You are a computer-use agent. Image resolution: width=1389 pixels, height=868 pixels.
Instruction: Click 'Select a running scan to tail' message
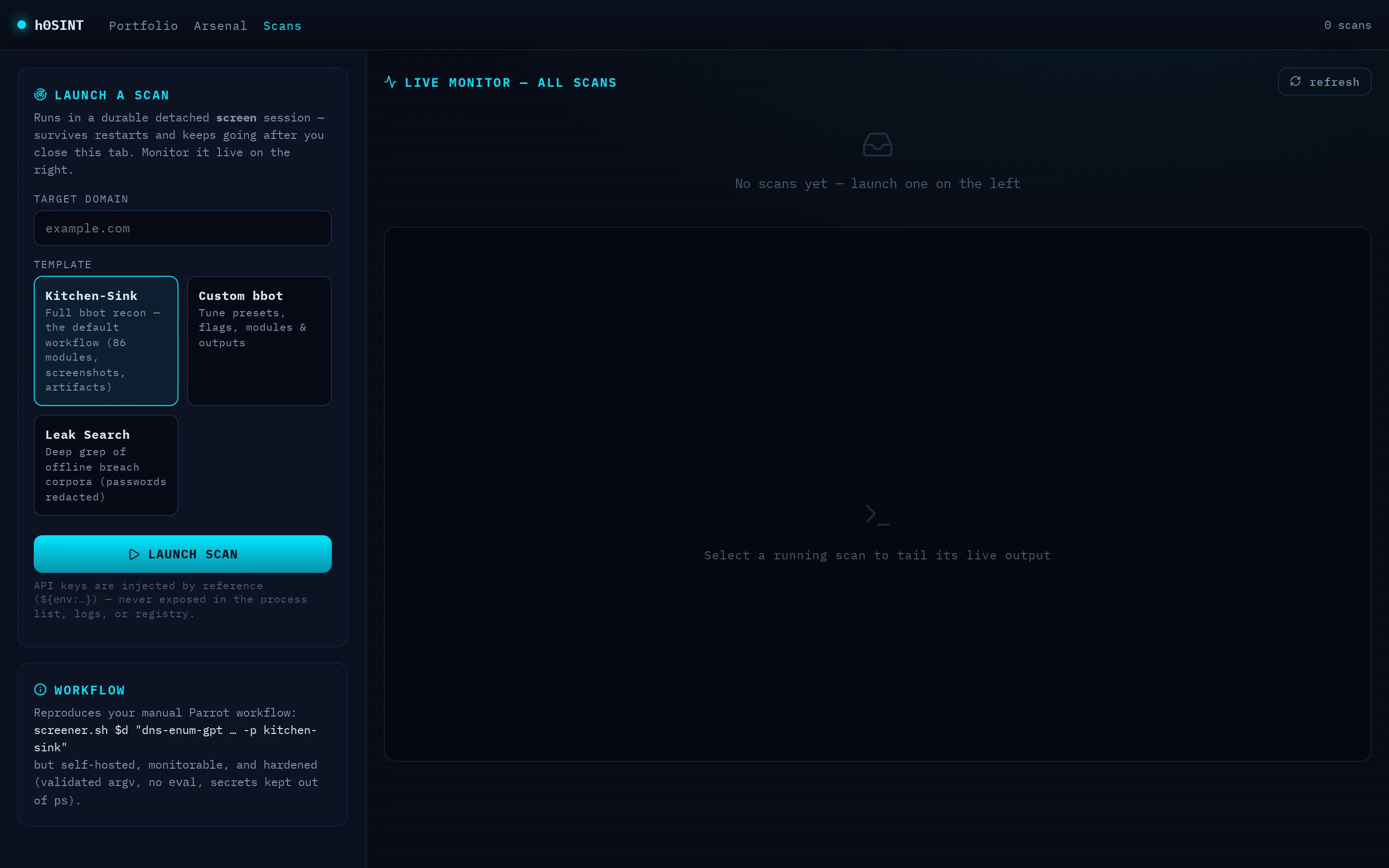point(878,555)
